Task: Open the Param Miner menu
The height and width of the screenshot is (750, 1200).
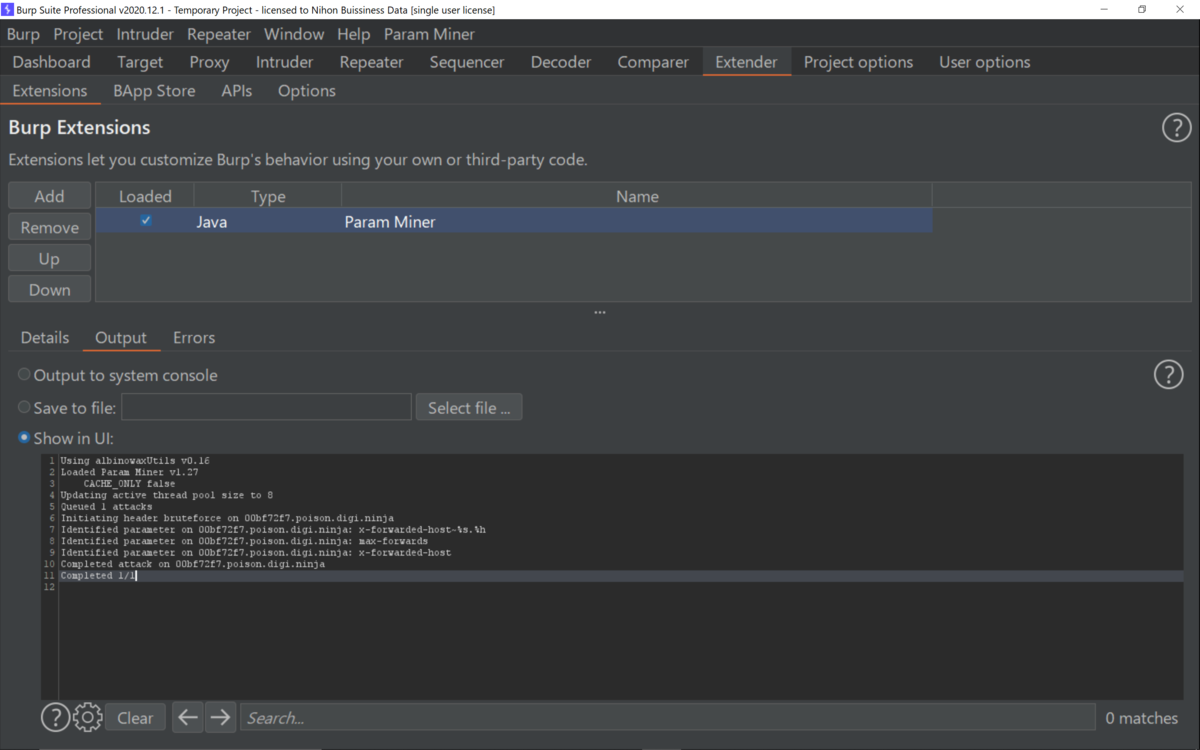Action: (429, 34)
